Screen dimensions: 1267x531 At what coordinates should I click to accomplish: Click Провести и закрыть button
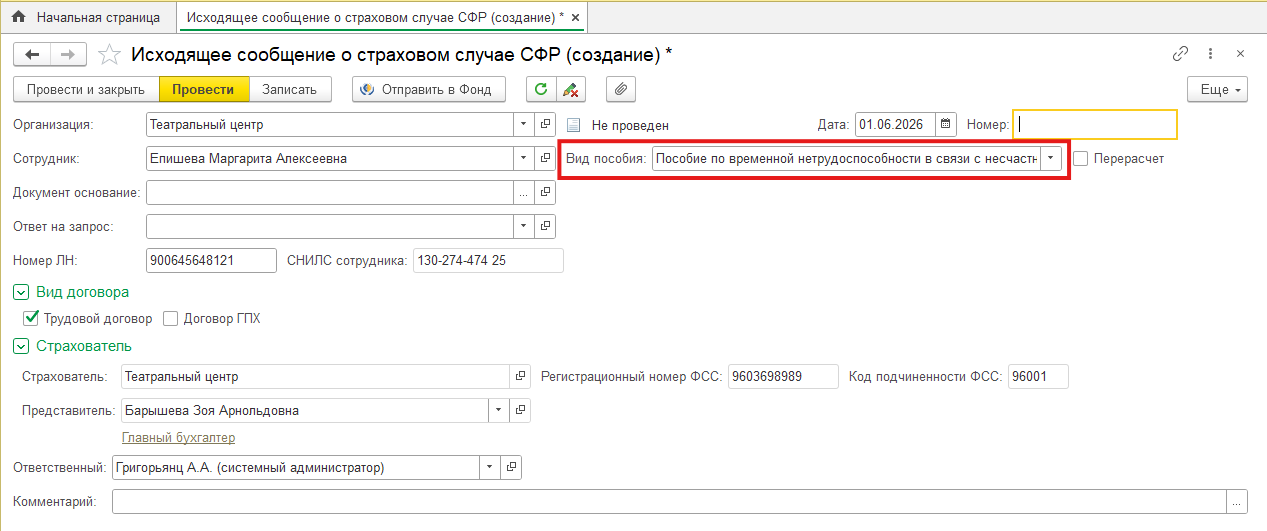tap(86, 89)
